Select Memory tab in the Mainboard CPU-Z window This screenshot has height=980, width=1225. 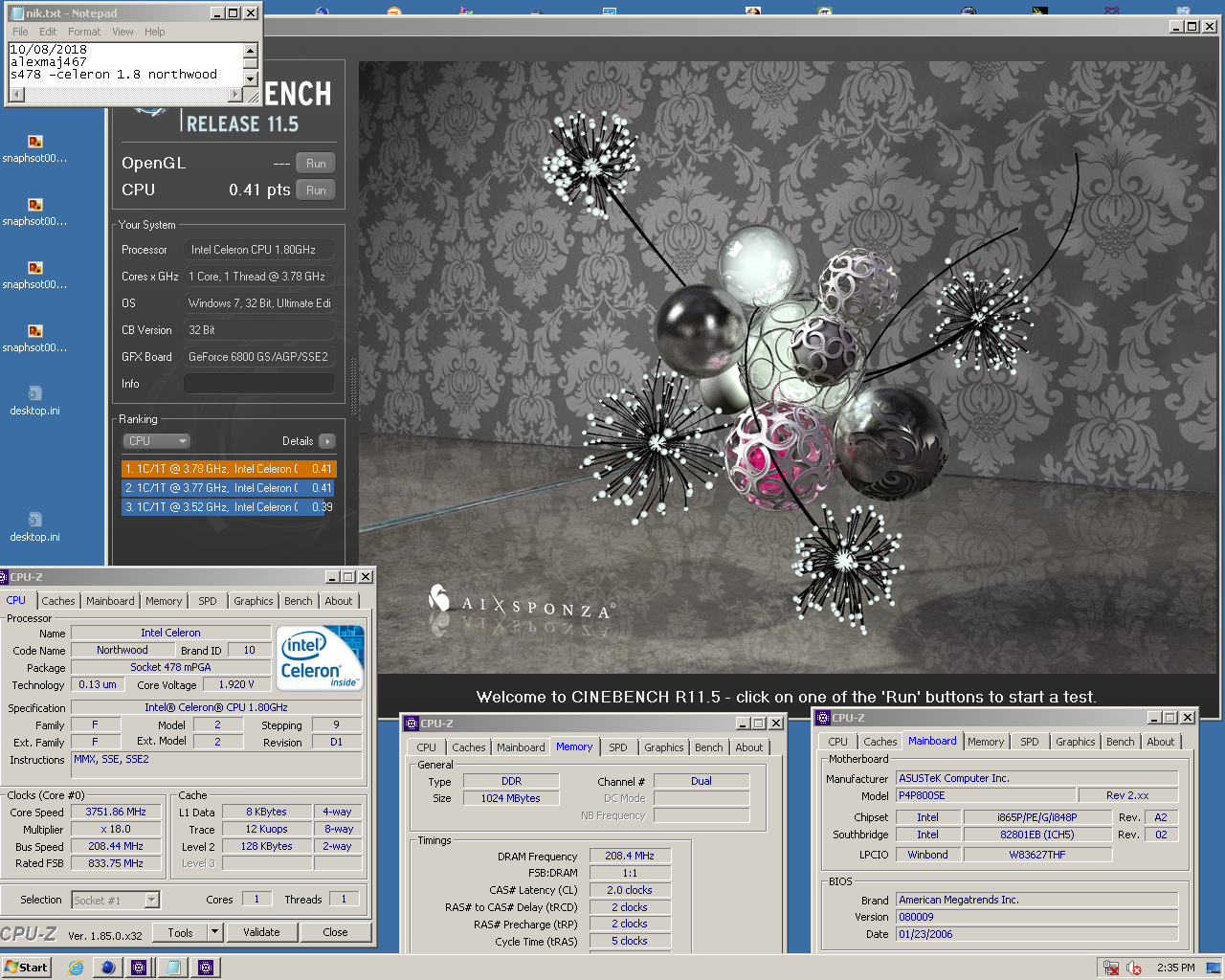(x=986, y=742)
